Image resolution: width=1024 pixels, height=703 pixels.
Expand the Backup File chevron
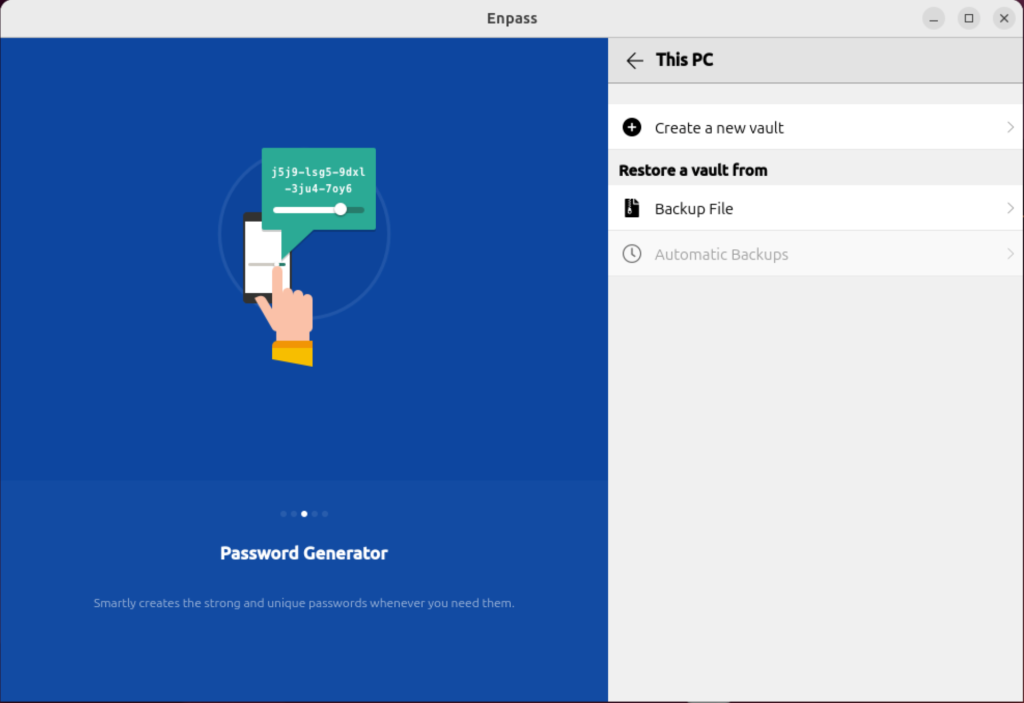tap(1010, 207)
